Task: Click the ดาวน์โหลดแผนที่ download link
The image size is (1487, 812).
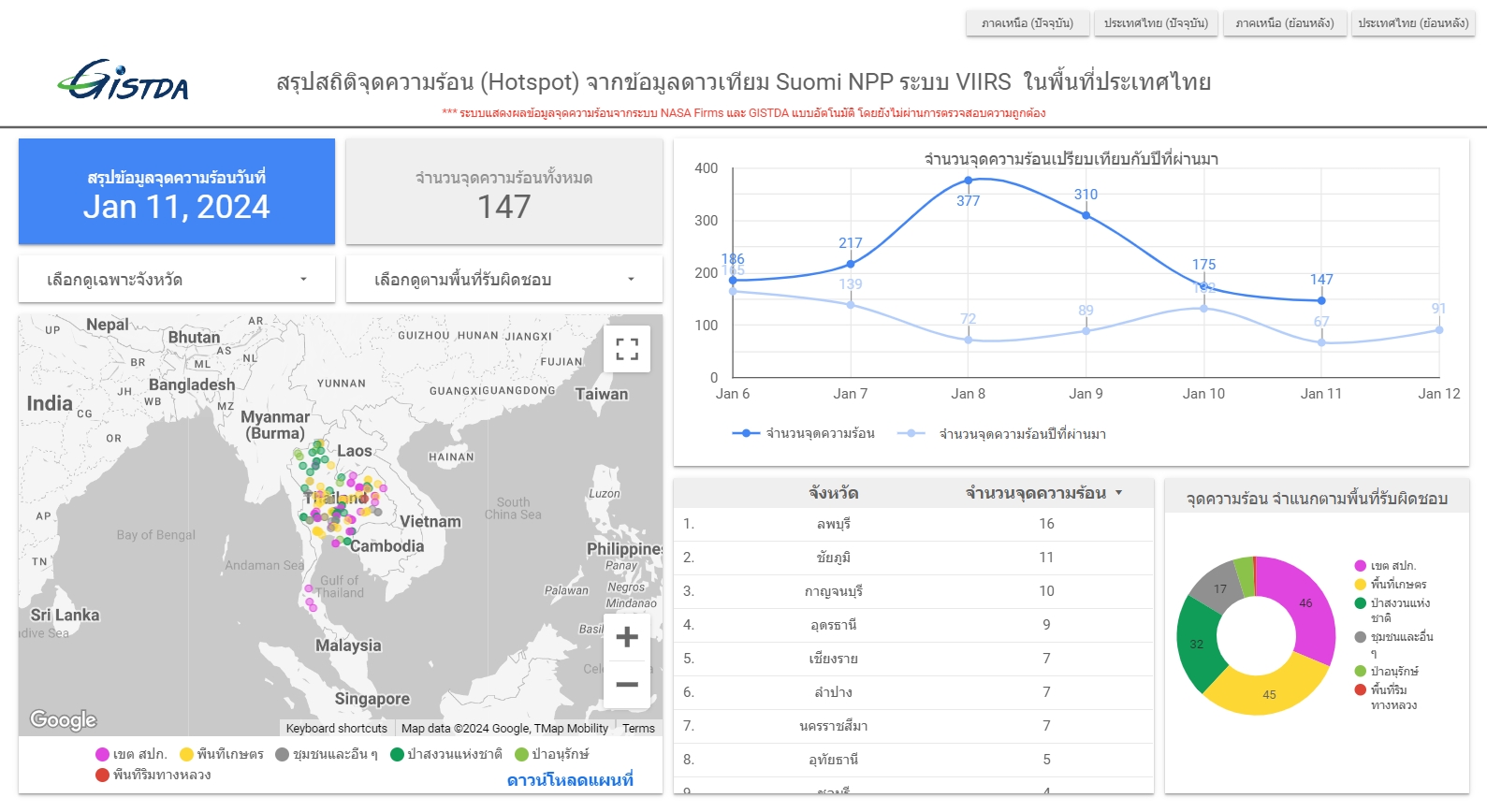Action: (570, 780)
